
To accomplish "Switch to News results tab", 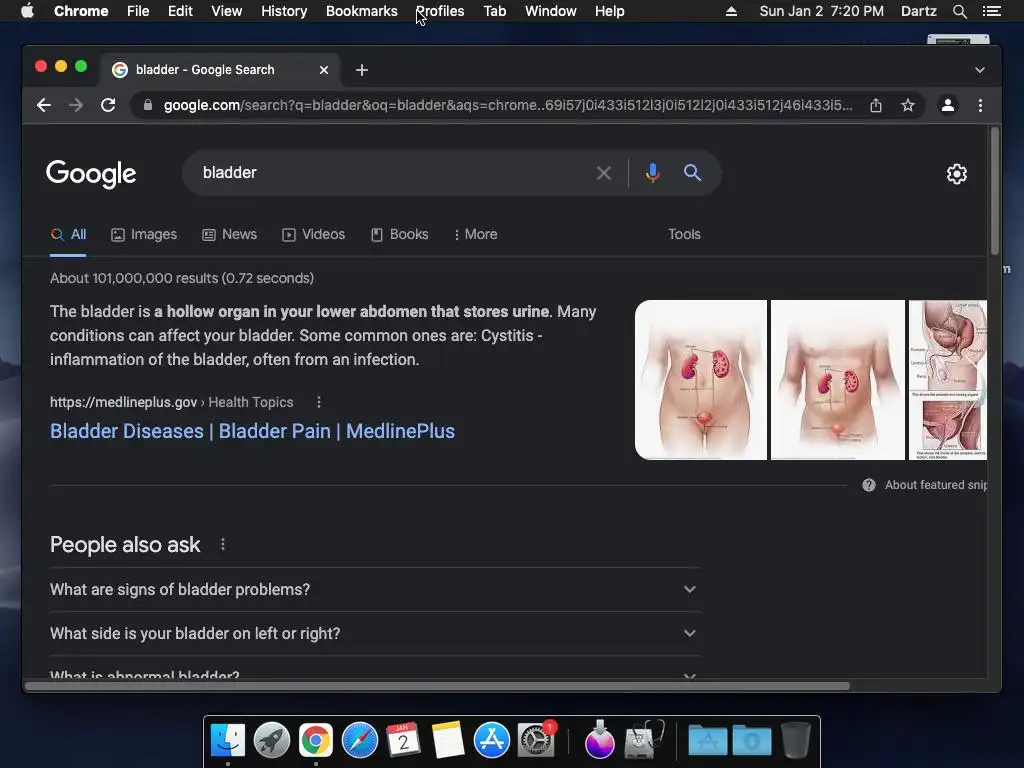I will point(229,234).
